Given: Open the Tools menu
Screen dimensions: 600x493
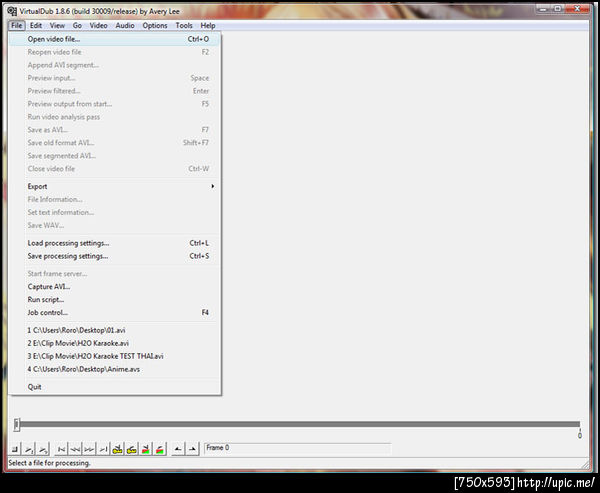Looking at the screenshot, I should 184,26.
